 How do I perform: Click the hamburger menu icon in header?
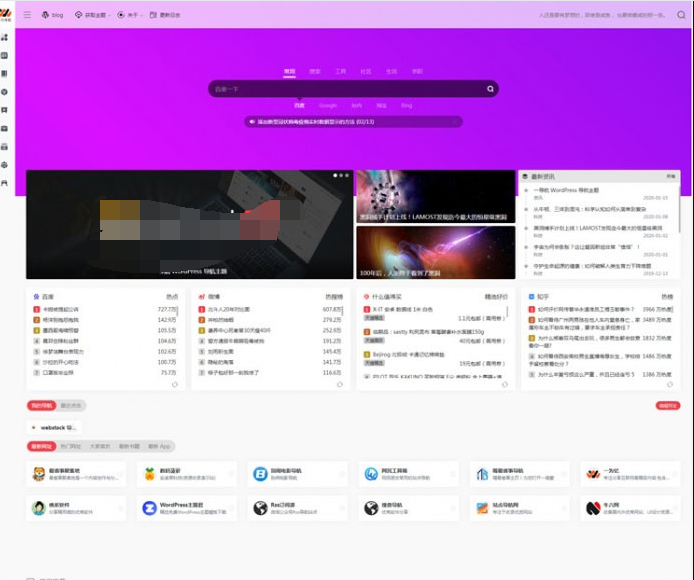(x=27, y=16)
